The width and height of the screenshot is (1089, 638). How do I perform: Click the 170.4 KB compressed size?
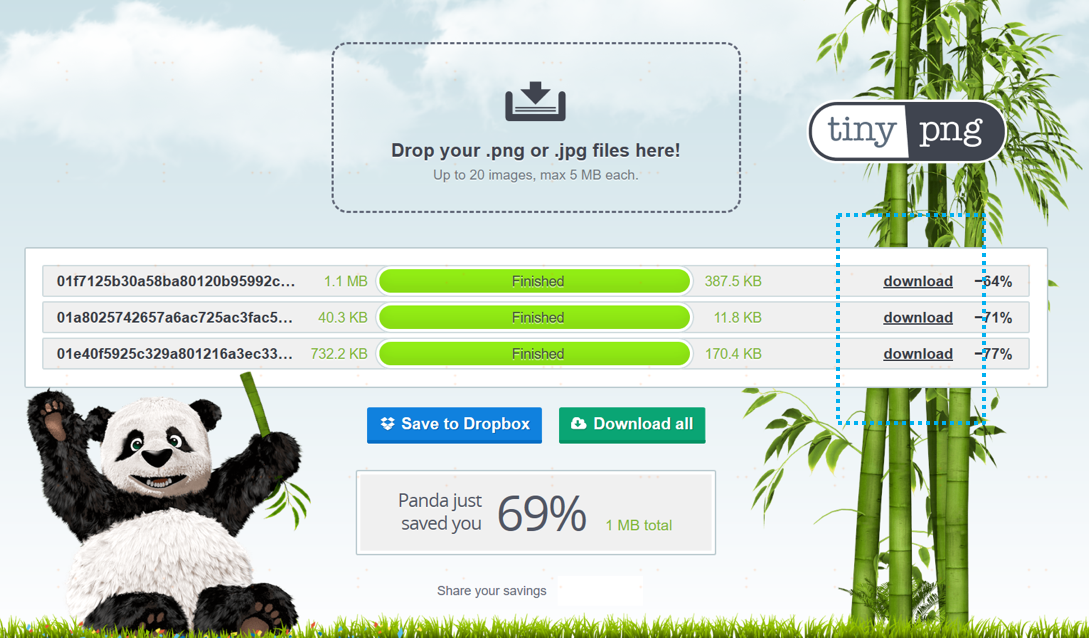(x=733, y=353)
